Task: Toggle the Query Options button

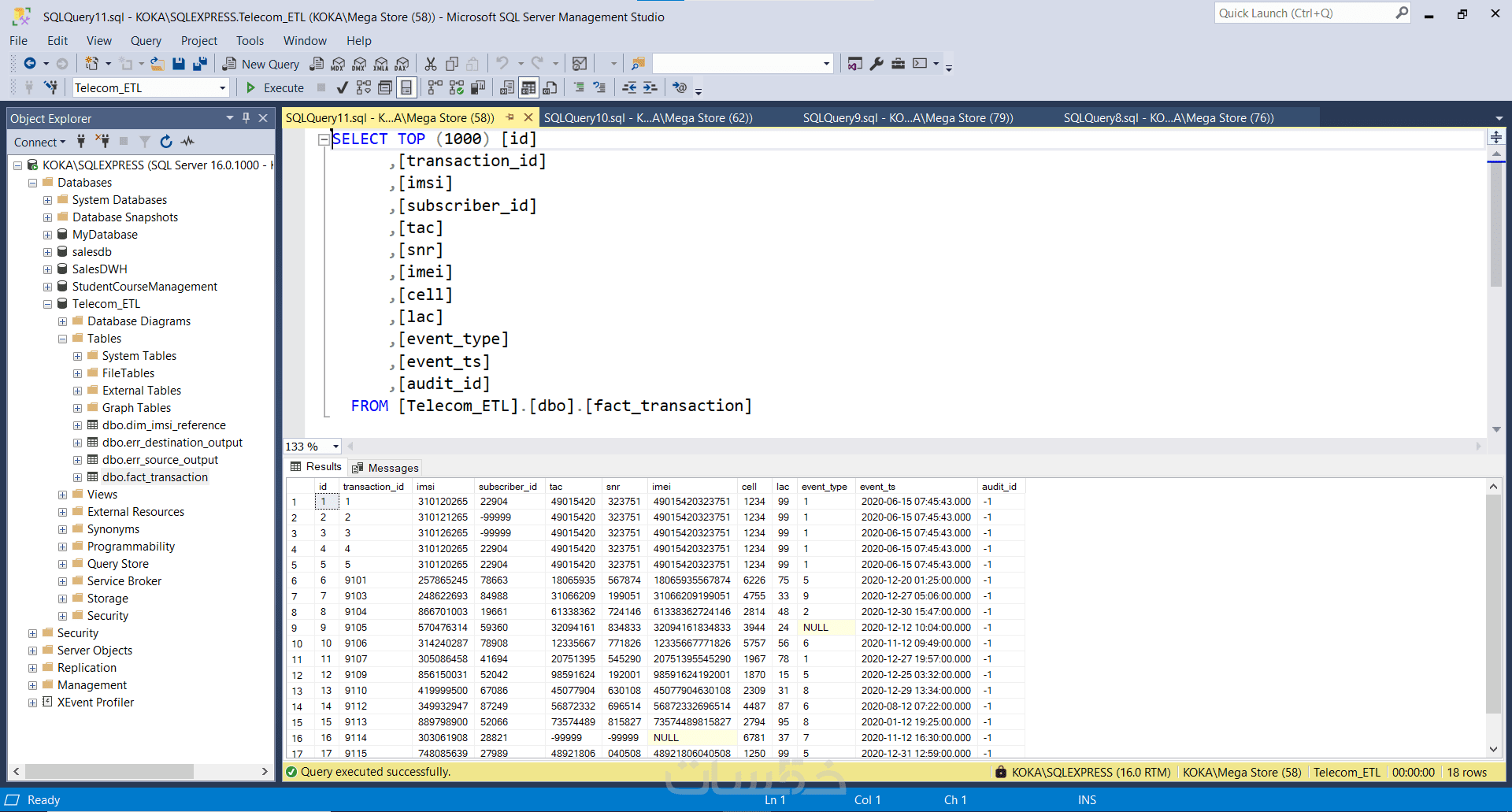Action: 385,87
